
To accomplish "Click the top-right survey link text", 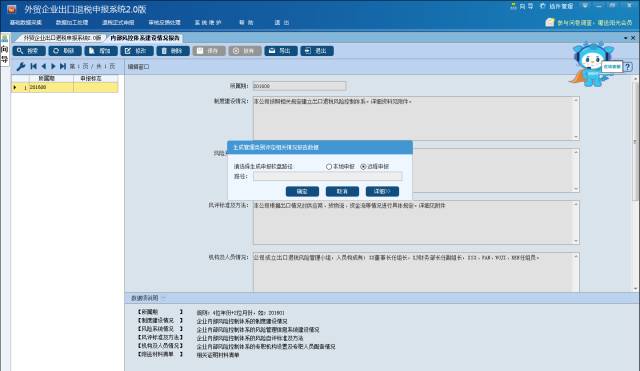I will point(595,23).
